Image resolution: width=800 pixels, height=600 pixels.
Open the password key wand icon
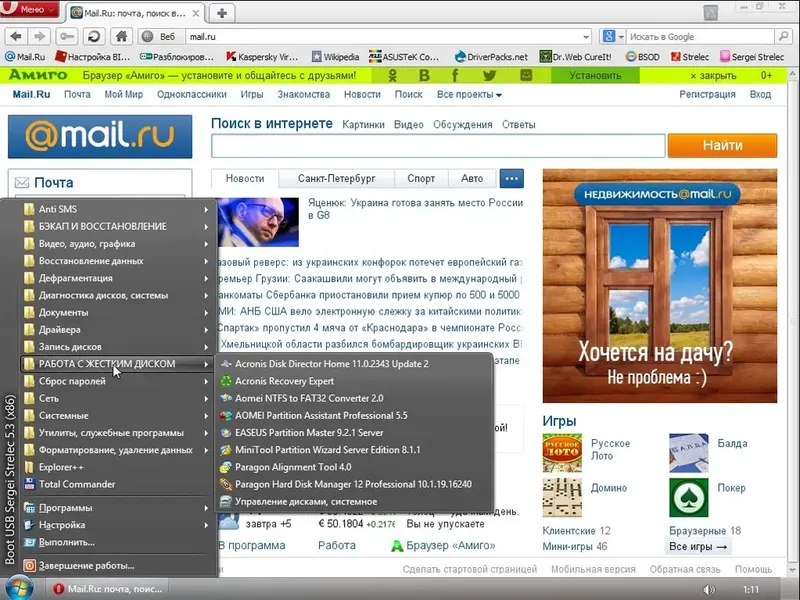click(66, 36)
